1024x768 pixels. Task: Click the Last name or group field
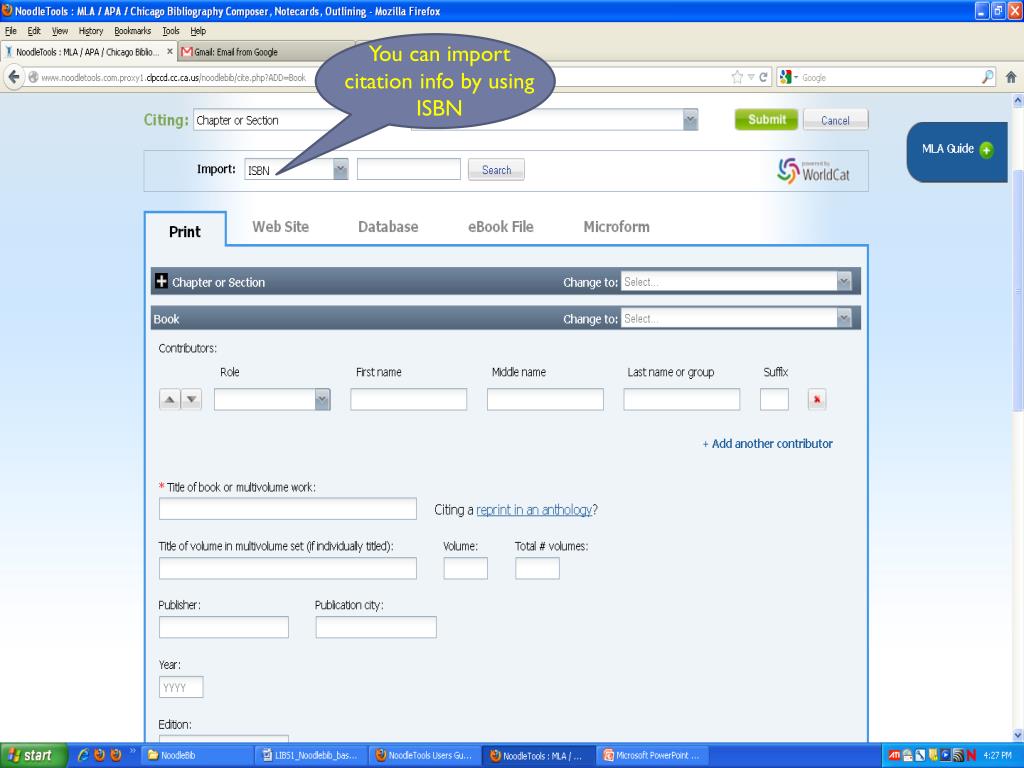682,399
